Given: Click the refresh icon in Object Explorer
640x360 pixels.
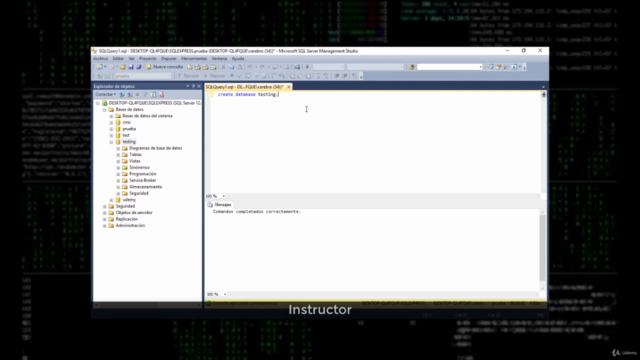Looking at the screenshot, I should point(153,94).
